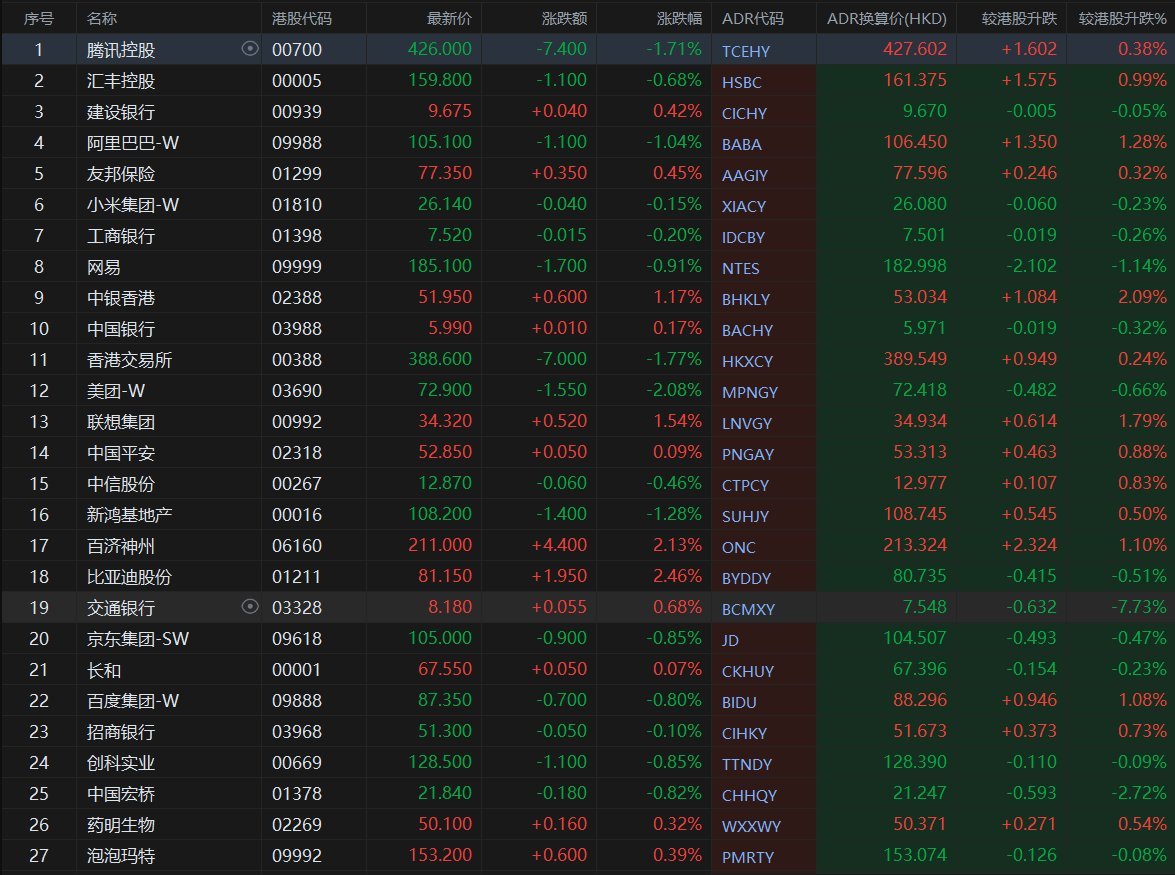This screenshot has height=875, width=1175.
Task: Select the 工商银行 stock name
Action: [121, 236]
